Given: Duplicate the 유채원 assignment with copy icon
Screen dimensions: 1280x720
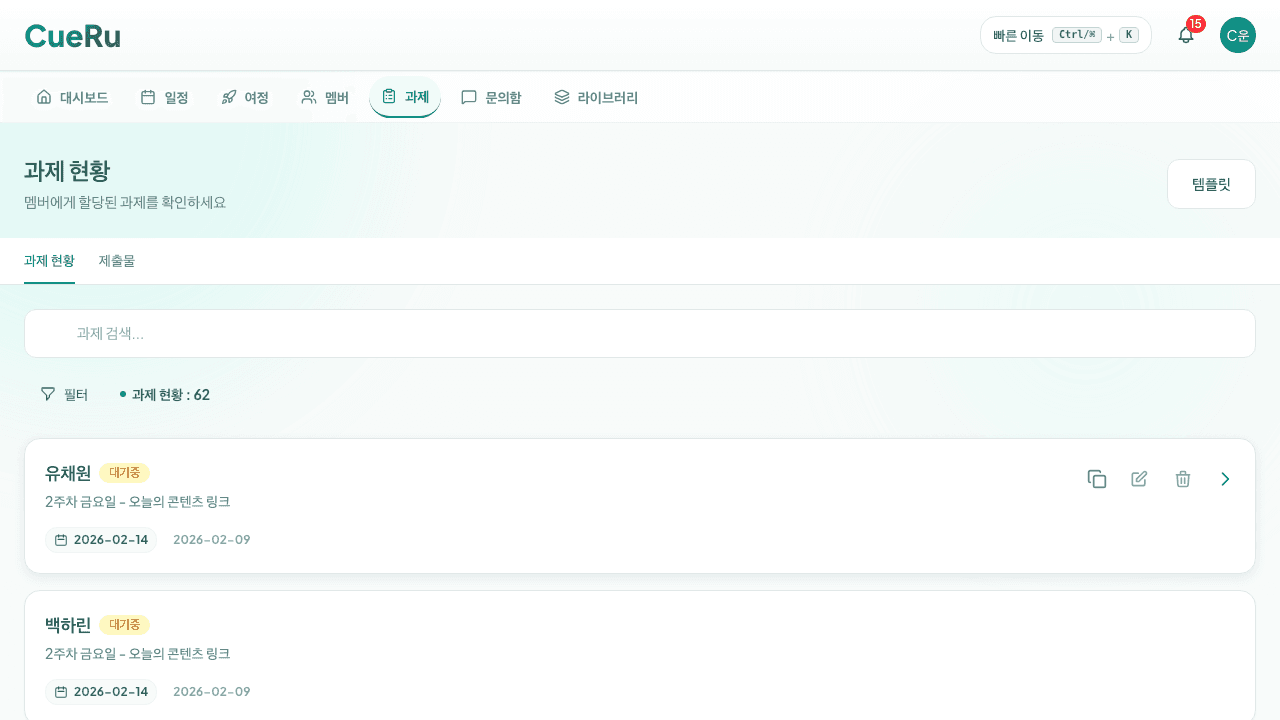Looking at the screenshot, I should coord(1097,479).
